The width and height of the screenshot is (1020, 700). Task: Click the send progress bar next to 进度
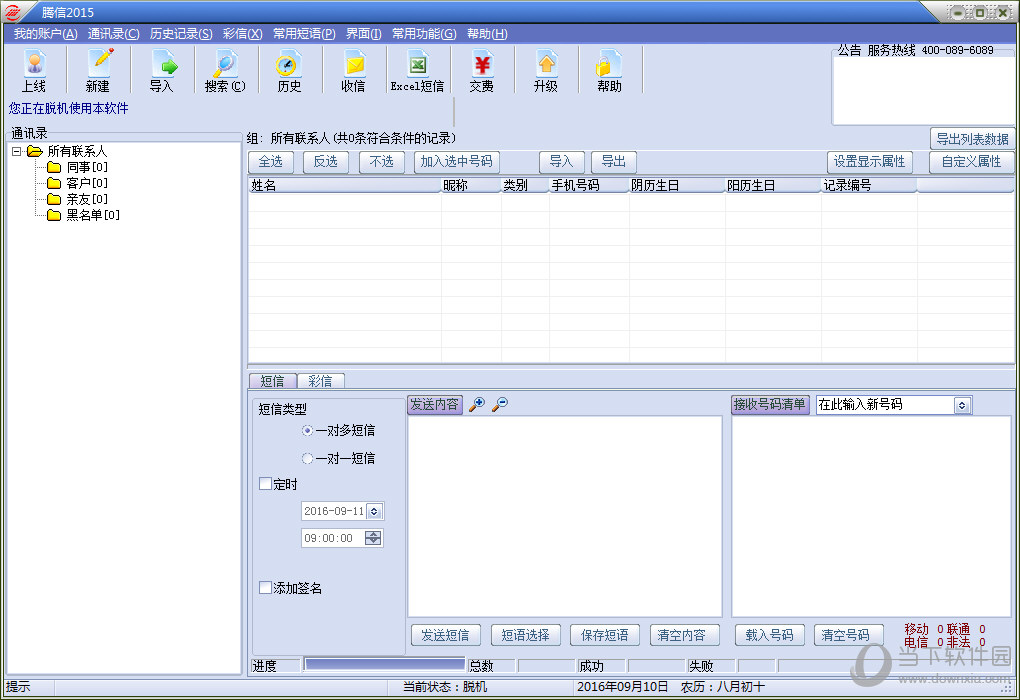(384, 665)
